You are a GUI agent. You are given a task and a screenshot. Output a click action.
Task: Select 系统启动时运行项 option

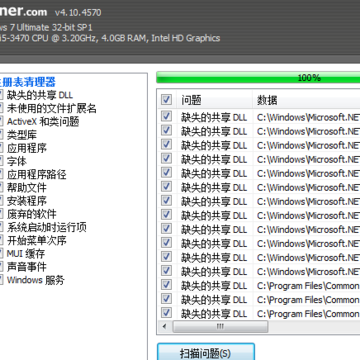click(x=47, y=227)
